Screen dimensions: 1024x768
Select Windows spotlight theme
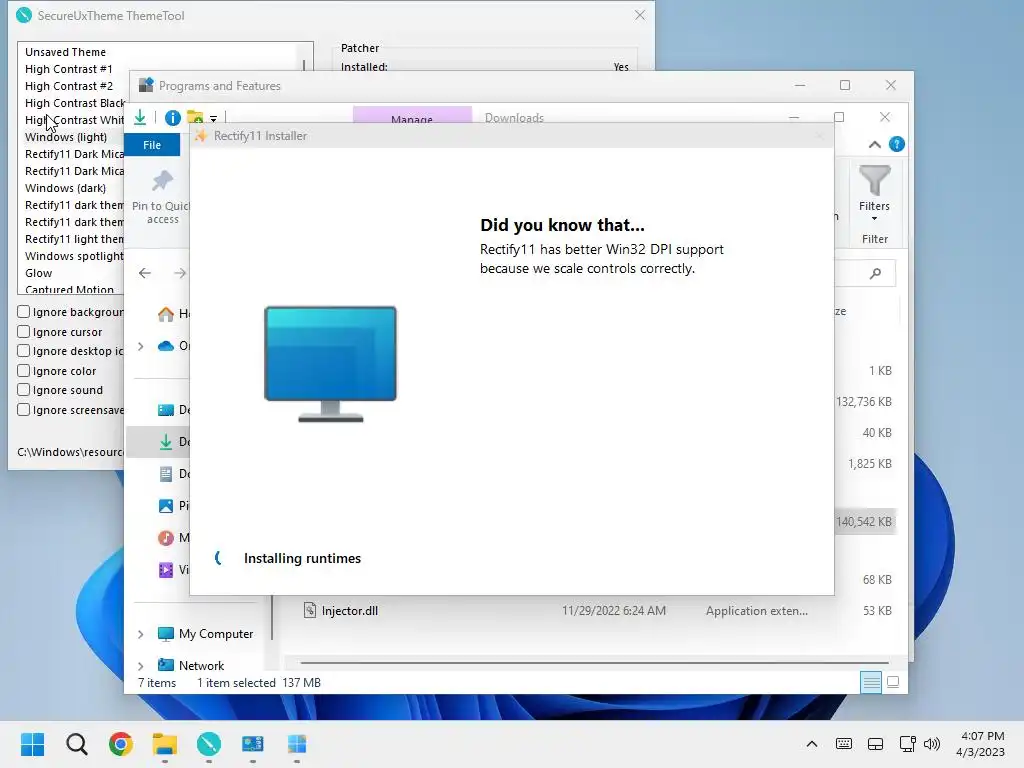(74, 255)
